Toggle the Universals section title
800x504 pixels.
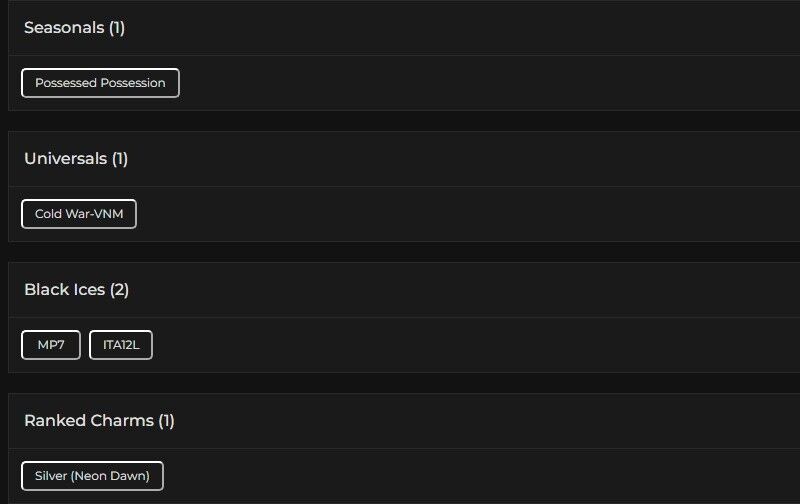[x=66, y=159]
